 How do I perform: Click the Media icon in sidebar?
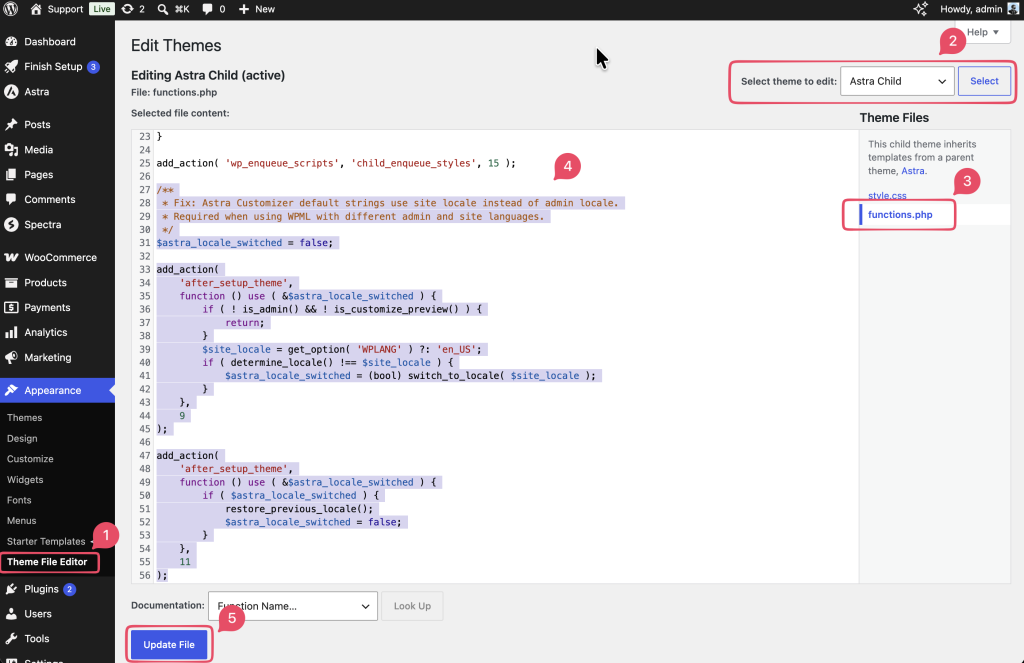point(11,150)
